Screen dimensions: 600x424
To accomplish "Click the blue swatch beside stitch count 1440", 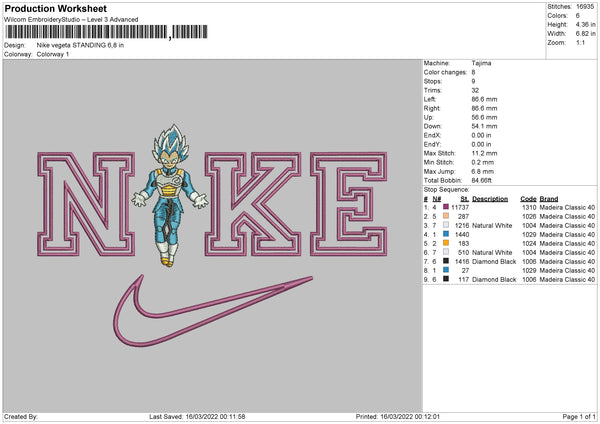I will tap(446, 234).
